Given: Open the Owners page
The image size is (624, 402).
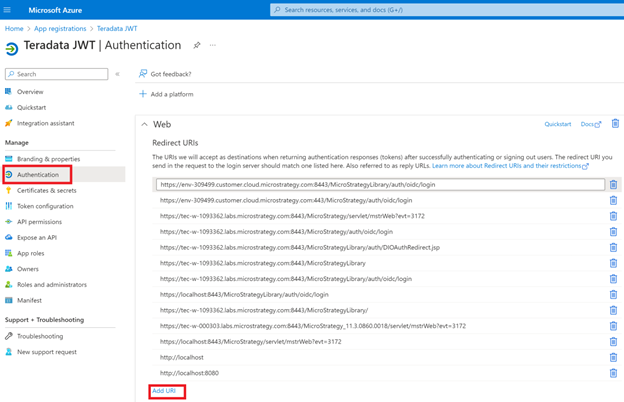Looking at the screenshot, I should click(28, 269).
